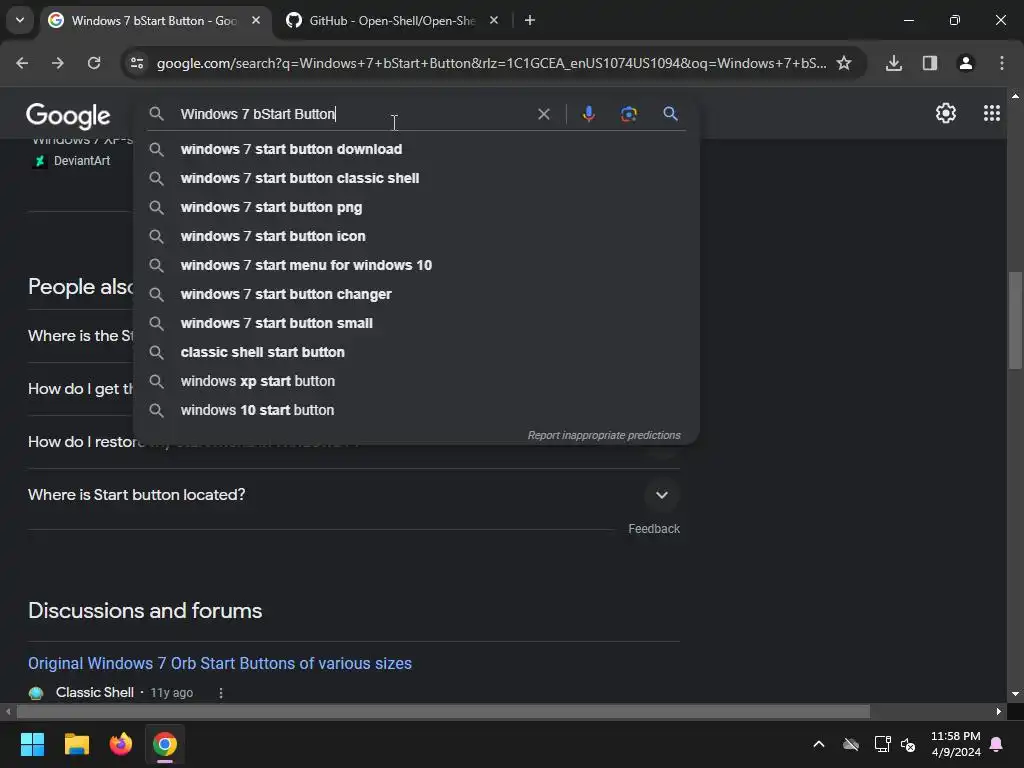Pick suggestion "windows 7 start button changer"
Image resolution: width=1024 pixels, height=768 pixels.
416,294
